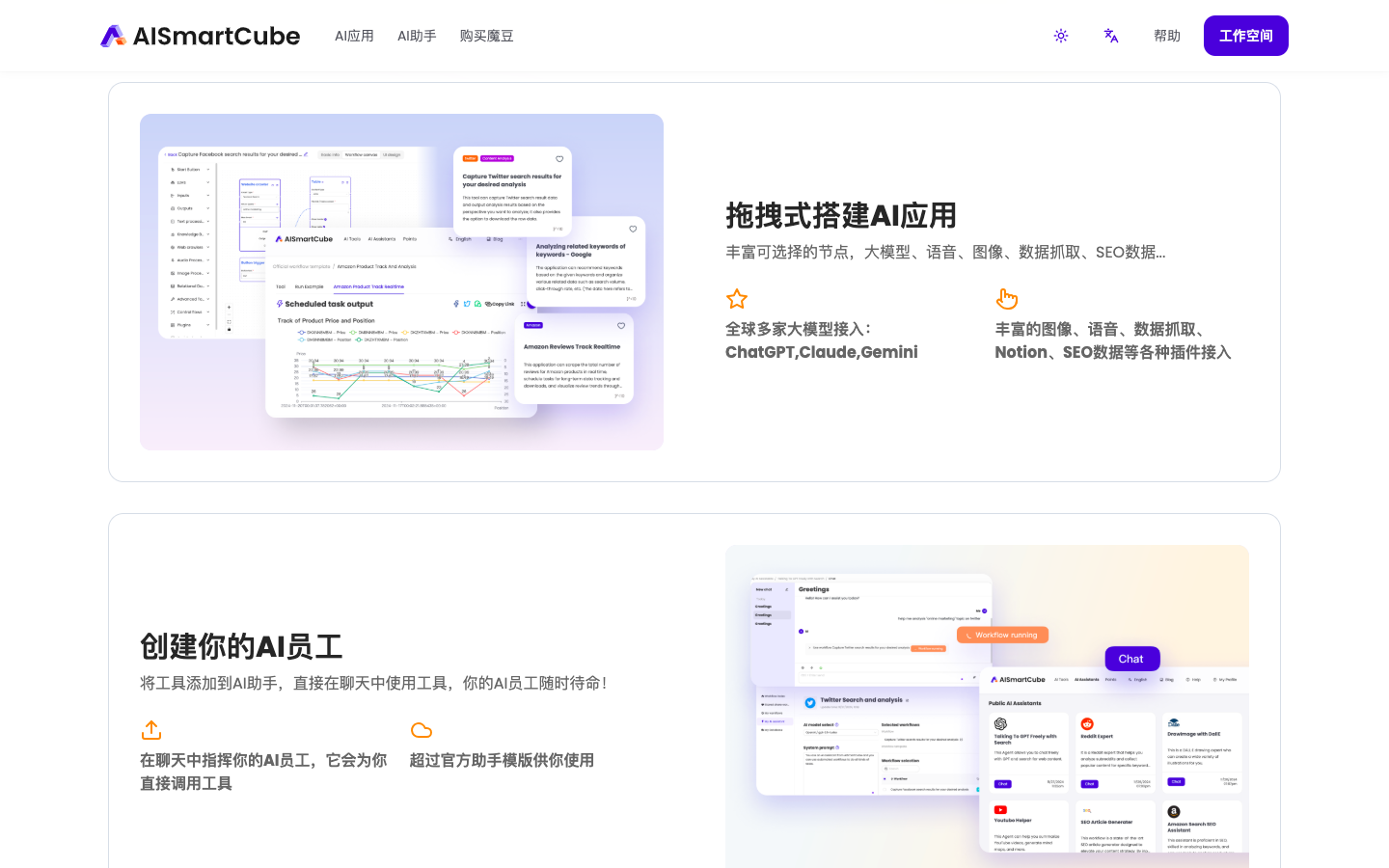Click the purple Chat label in preview
The height and width of the screenshot is (868, 1389).
pyautogui.click(x=1131, y=659)
